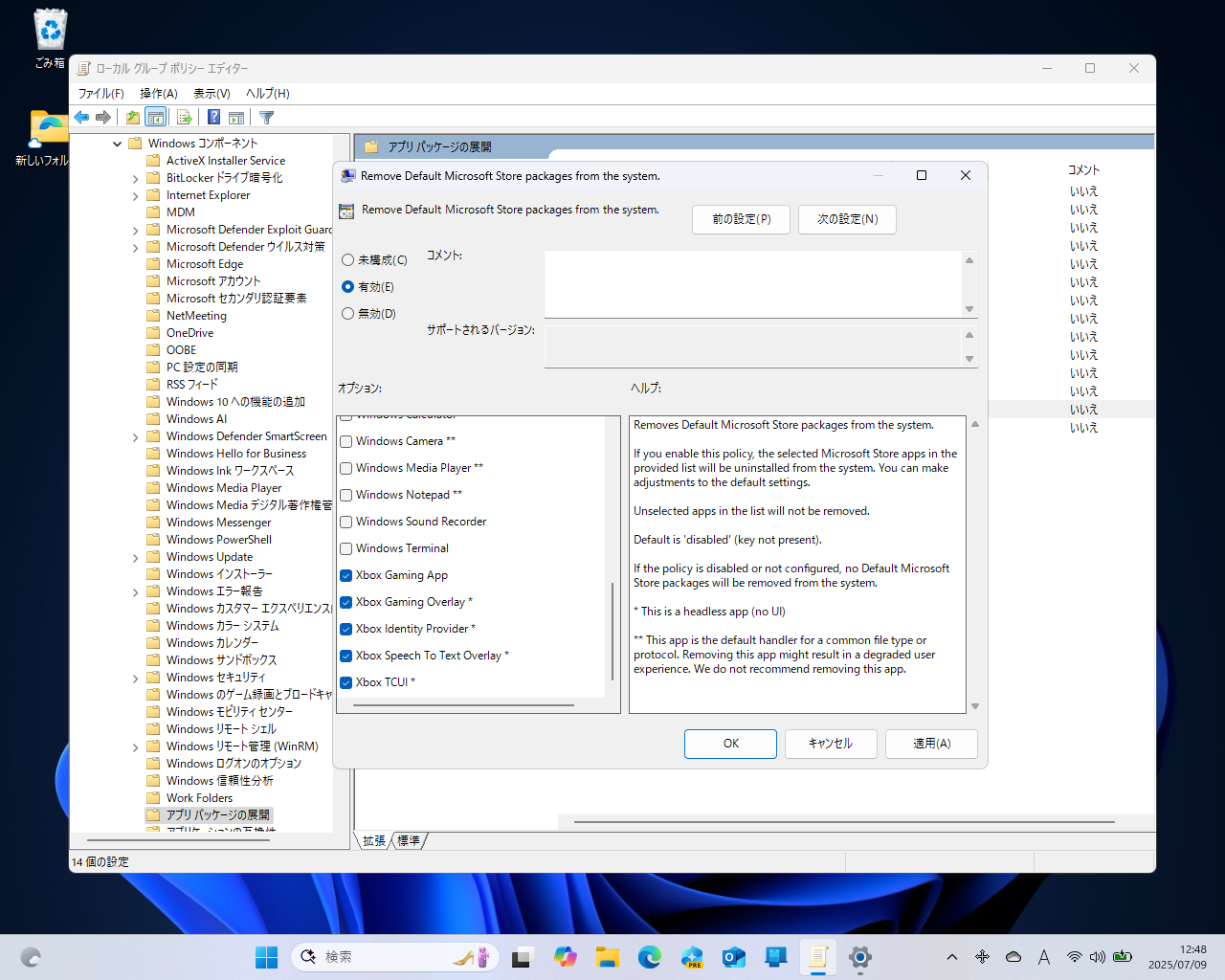Image resolution: width=1225 pixels, height=980 pixels.
Task: Switch to the 標準 tab
Action: point(410,840)
